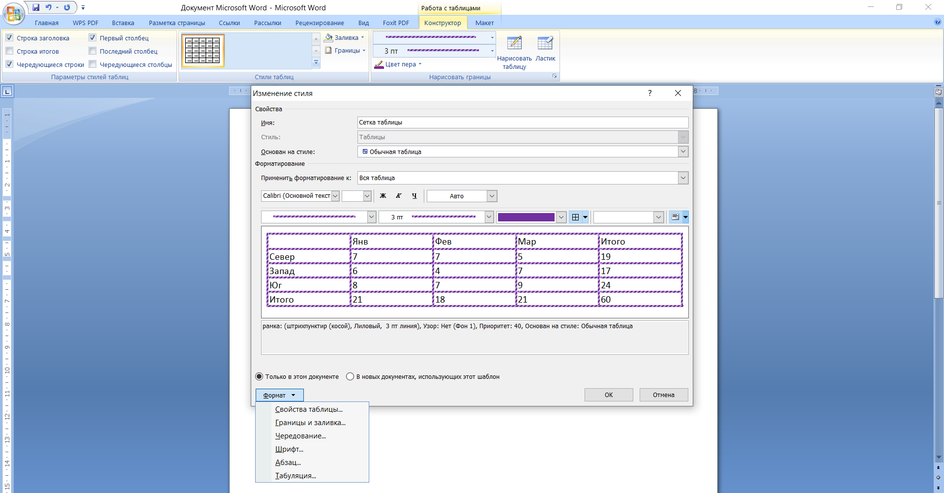Click Отмена button in dialog
The width and height of the screenshot is (944, 493).
[663, 395]
